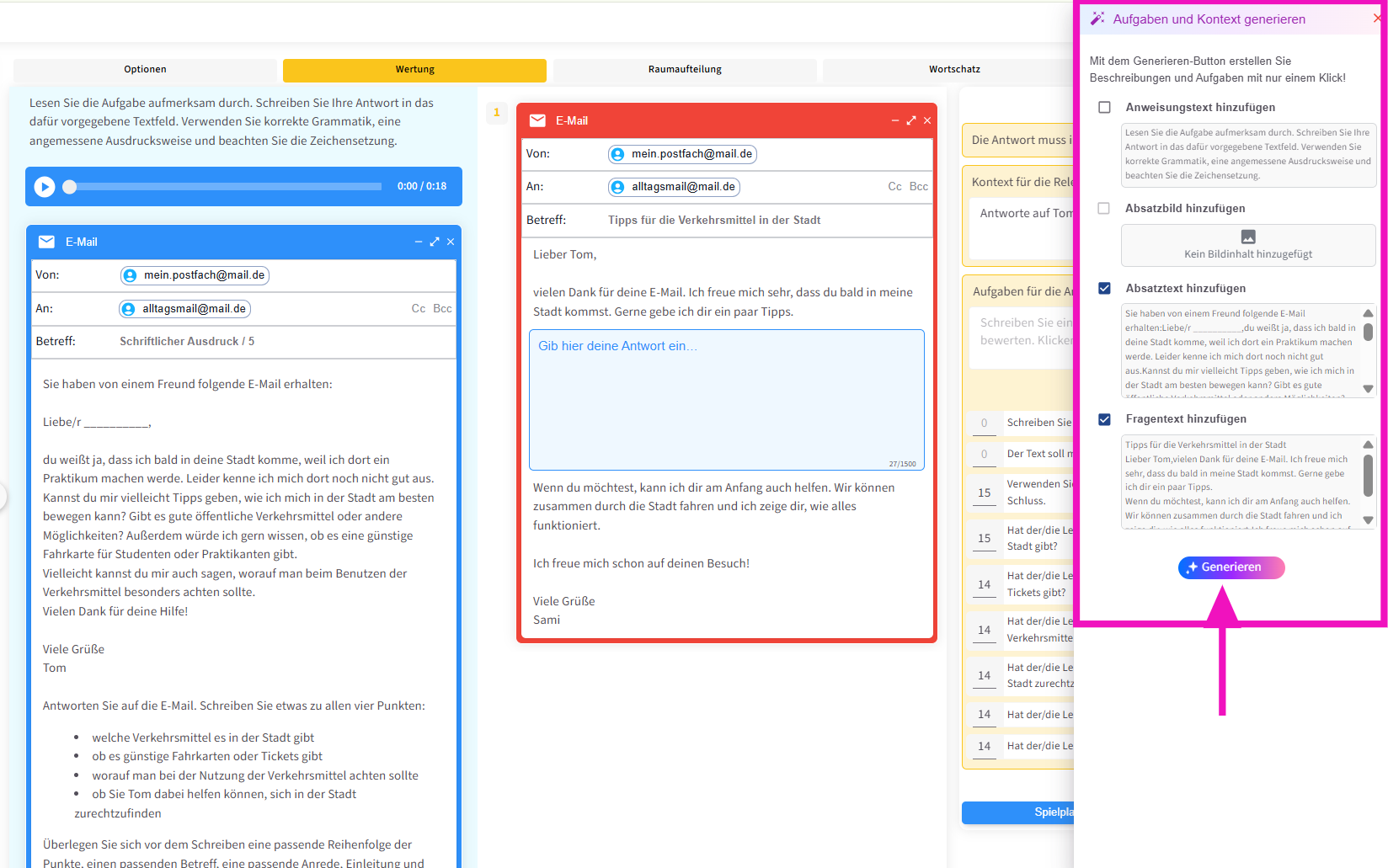The image size is (1388, 868).
Task: Click the red E-Mail envelope icon
Action: point(537,120)
